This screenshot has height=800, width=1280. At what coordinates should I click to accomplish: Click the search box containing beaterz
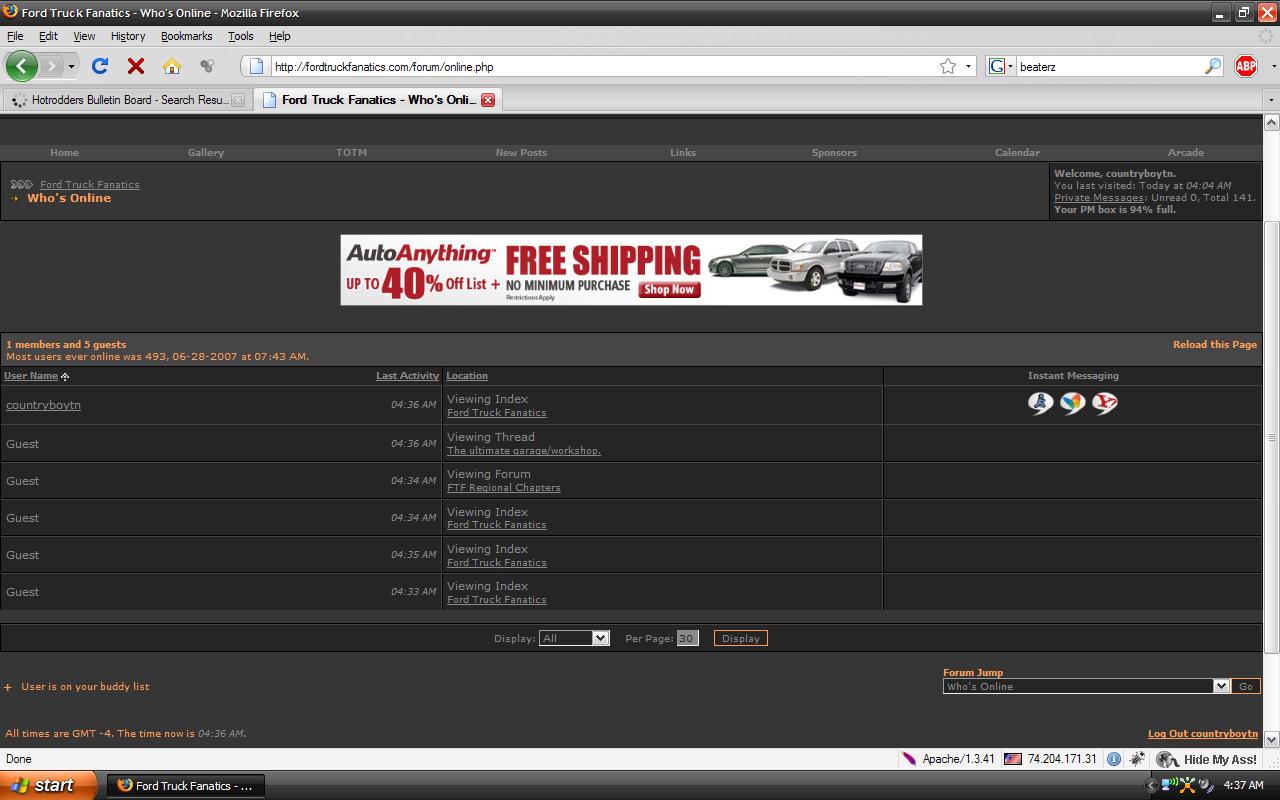tap(1108, 67)
